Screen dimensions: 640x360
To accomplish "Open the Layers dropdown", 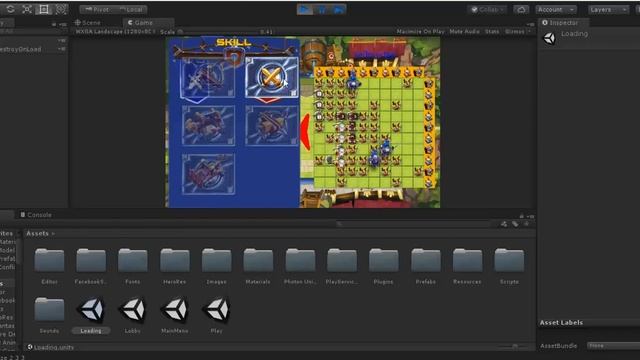I will point(608,9).
